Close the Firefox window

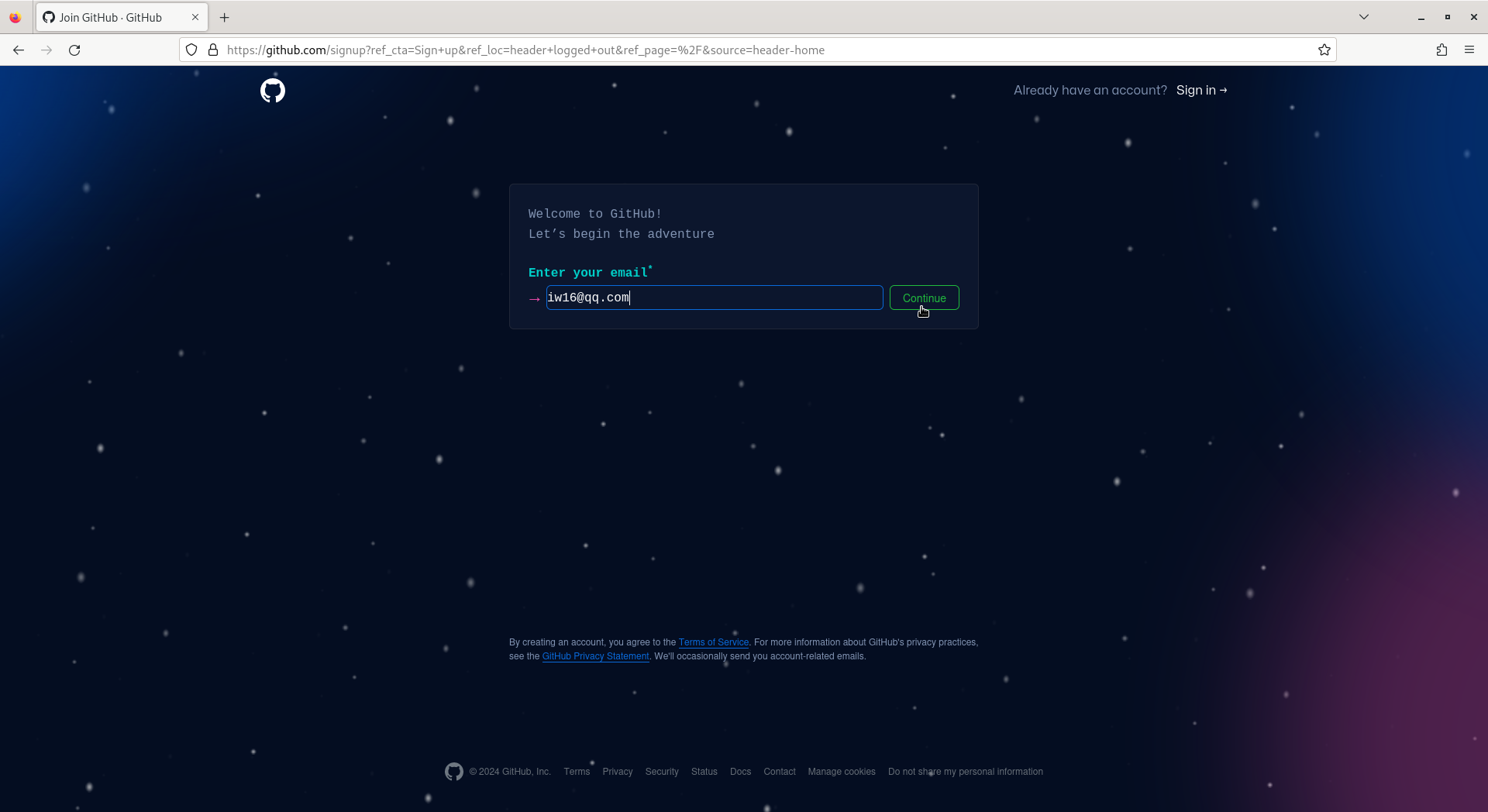tap(1473, 17)
